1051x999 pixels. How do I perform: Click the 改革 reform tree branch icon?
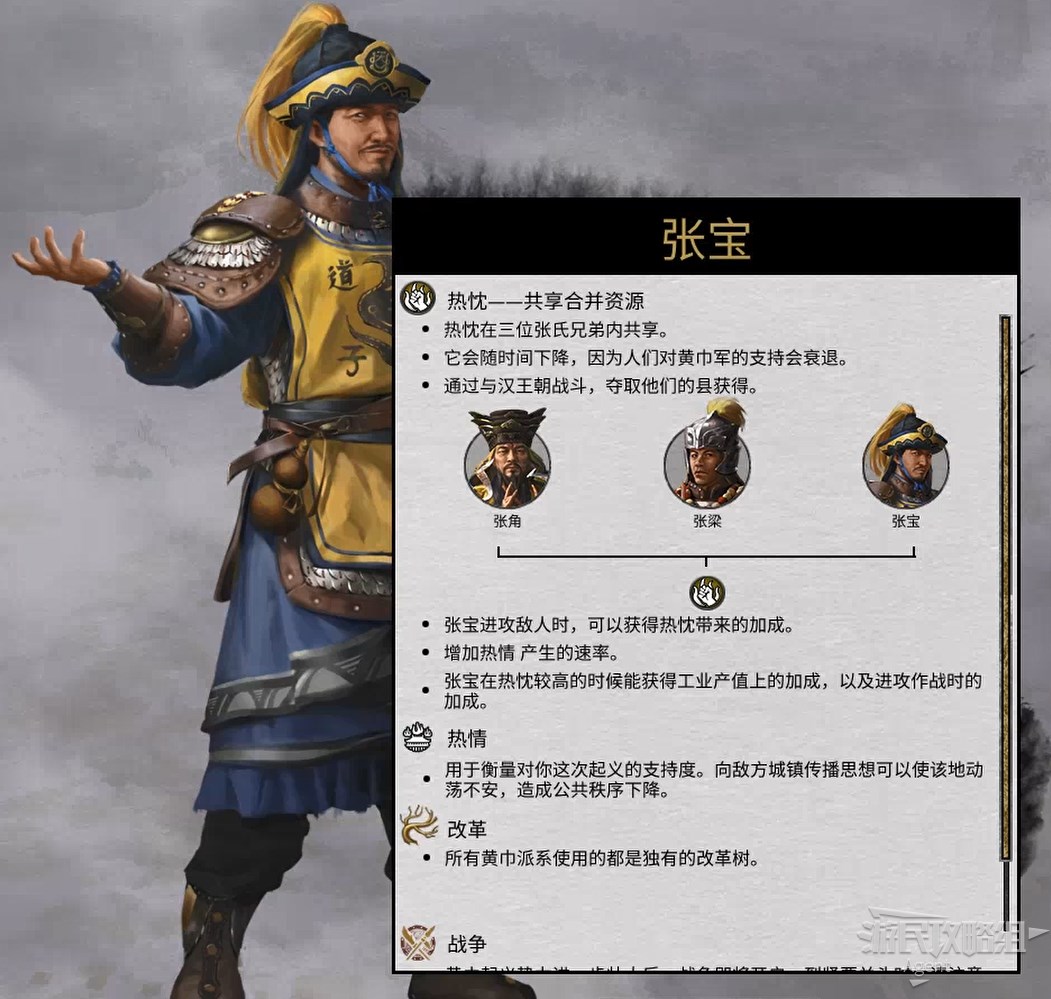(x=419, y=825)
